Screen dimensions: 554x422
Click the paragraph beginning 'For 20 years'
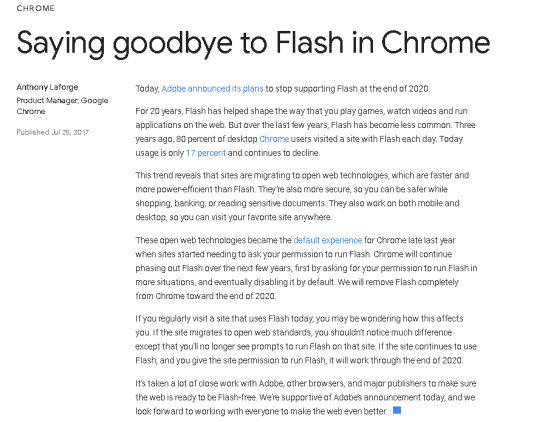coord(306,132)
